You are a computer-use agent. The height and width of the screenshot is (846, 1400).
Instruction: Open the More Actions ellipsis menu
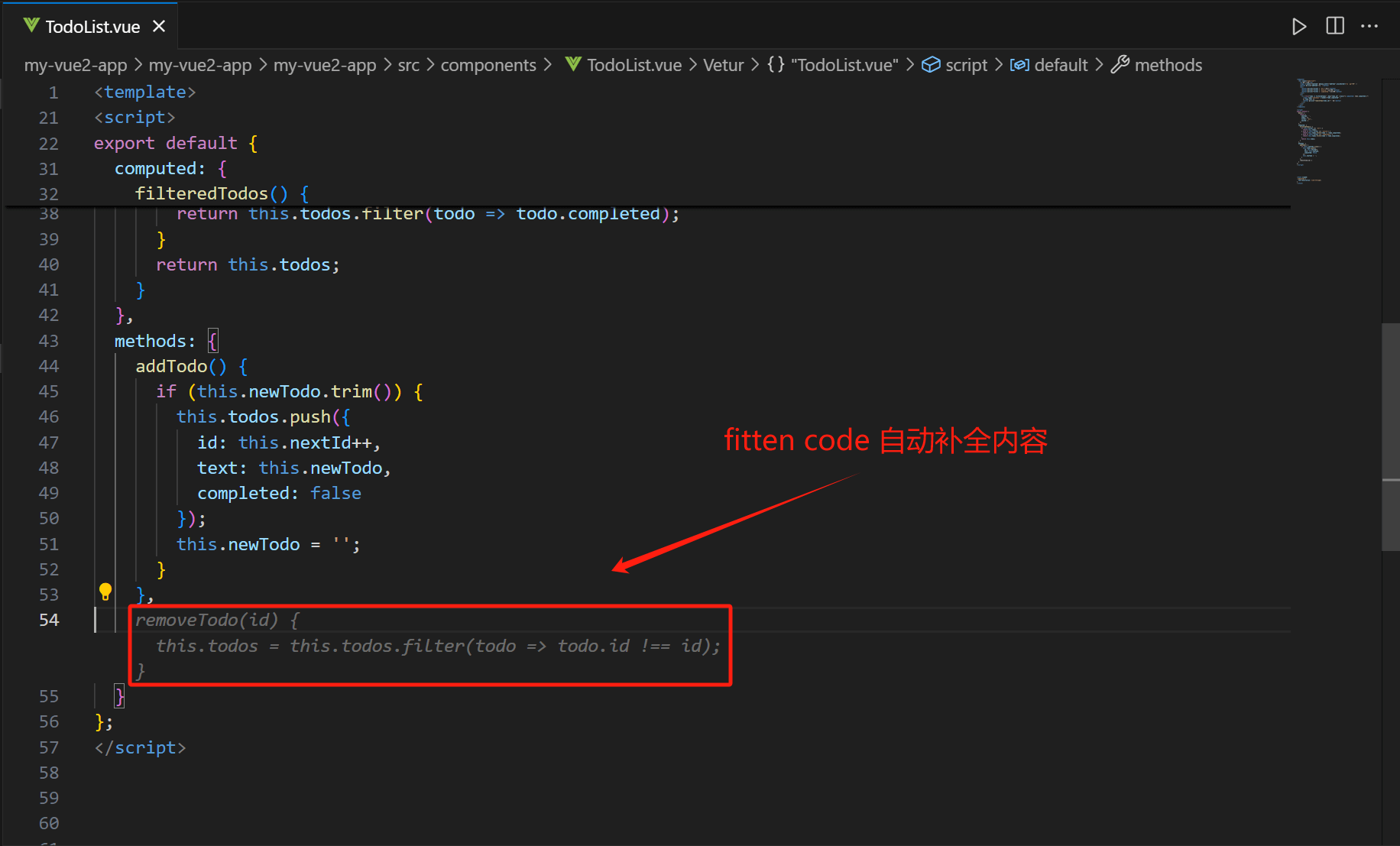click(x=1369, y=27)
